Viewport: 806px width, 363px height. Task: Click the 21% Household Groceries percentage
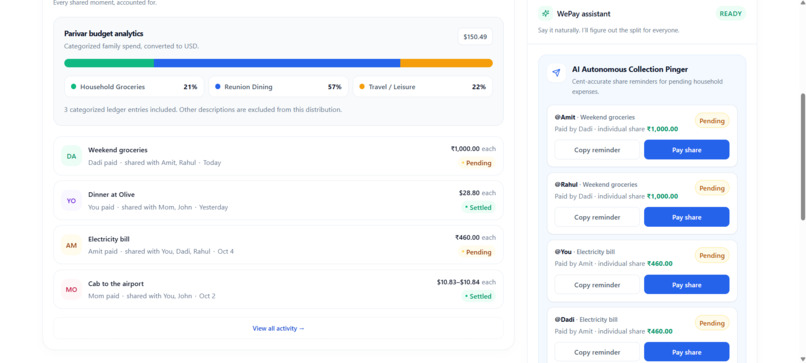click(190, 87)
